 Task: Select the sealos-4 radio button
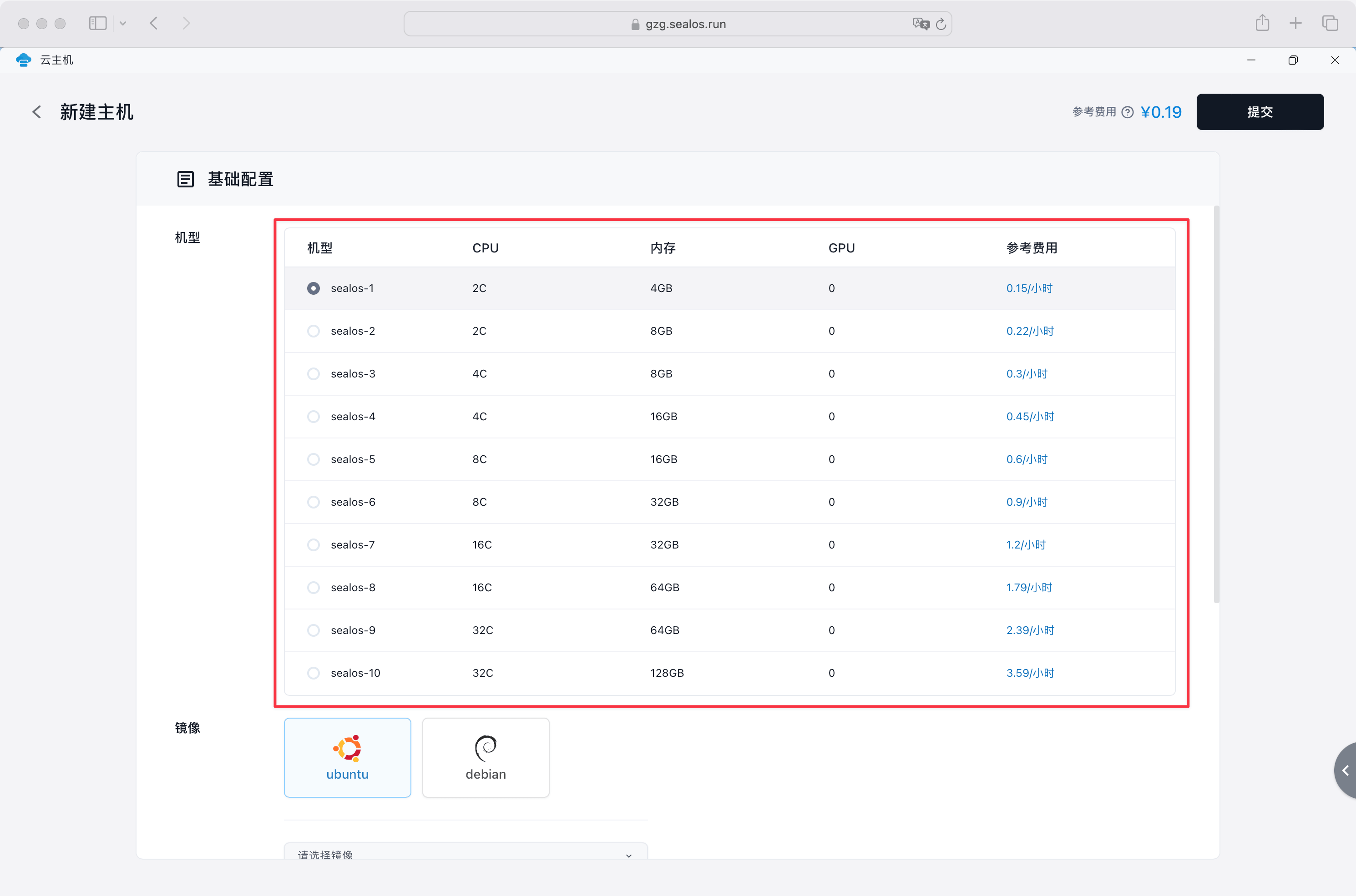click(x=313, y=417)
